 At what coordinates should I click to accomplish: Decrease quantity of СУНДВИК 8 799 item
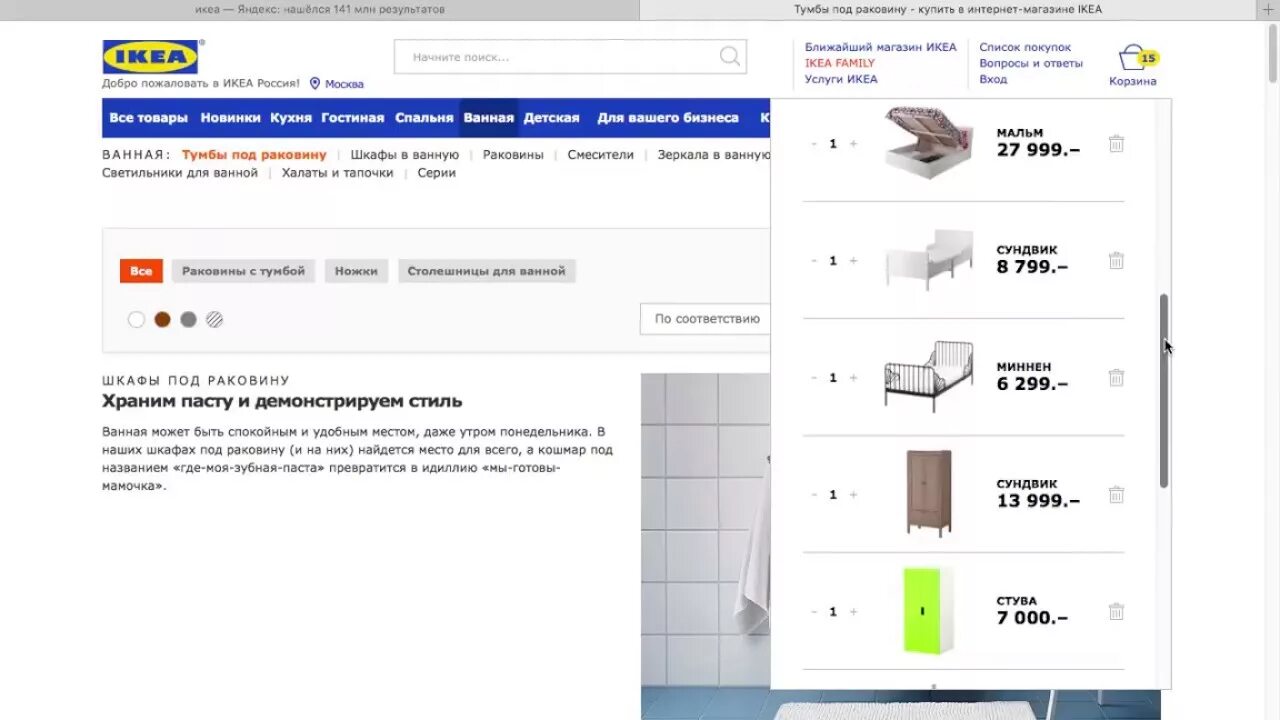click(814, 261)
